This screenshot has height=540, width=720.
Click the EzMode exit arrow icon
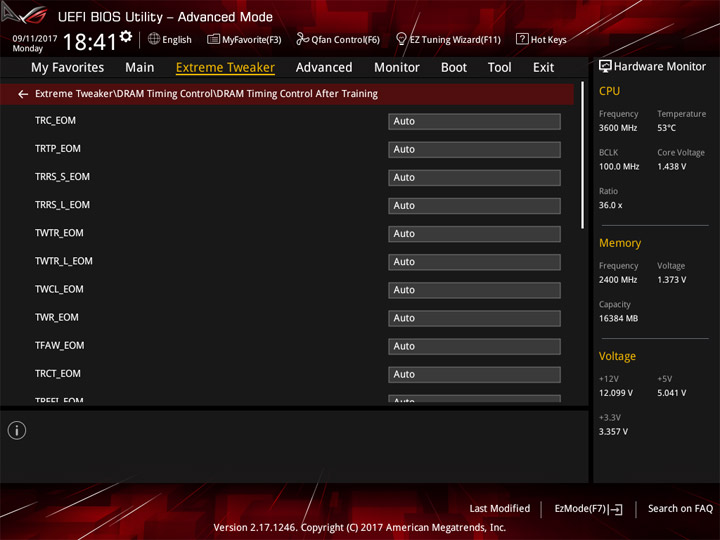616,509
